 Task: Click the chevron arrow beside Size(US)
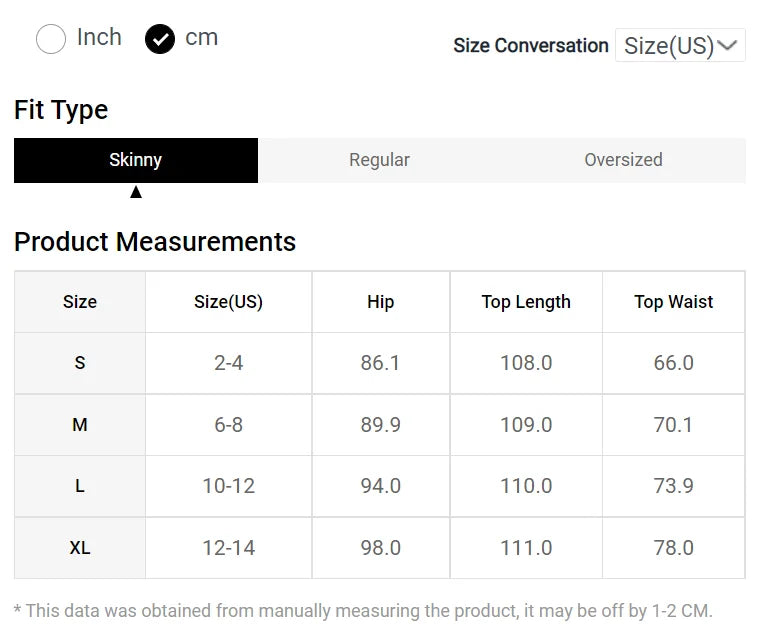728,46
